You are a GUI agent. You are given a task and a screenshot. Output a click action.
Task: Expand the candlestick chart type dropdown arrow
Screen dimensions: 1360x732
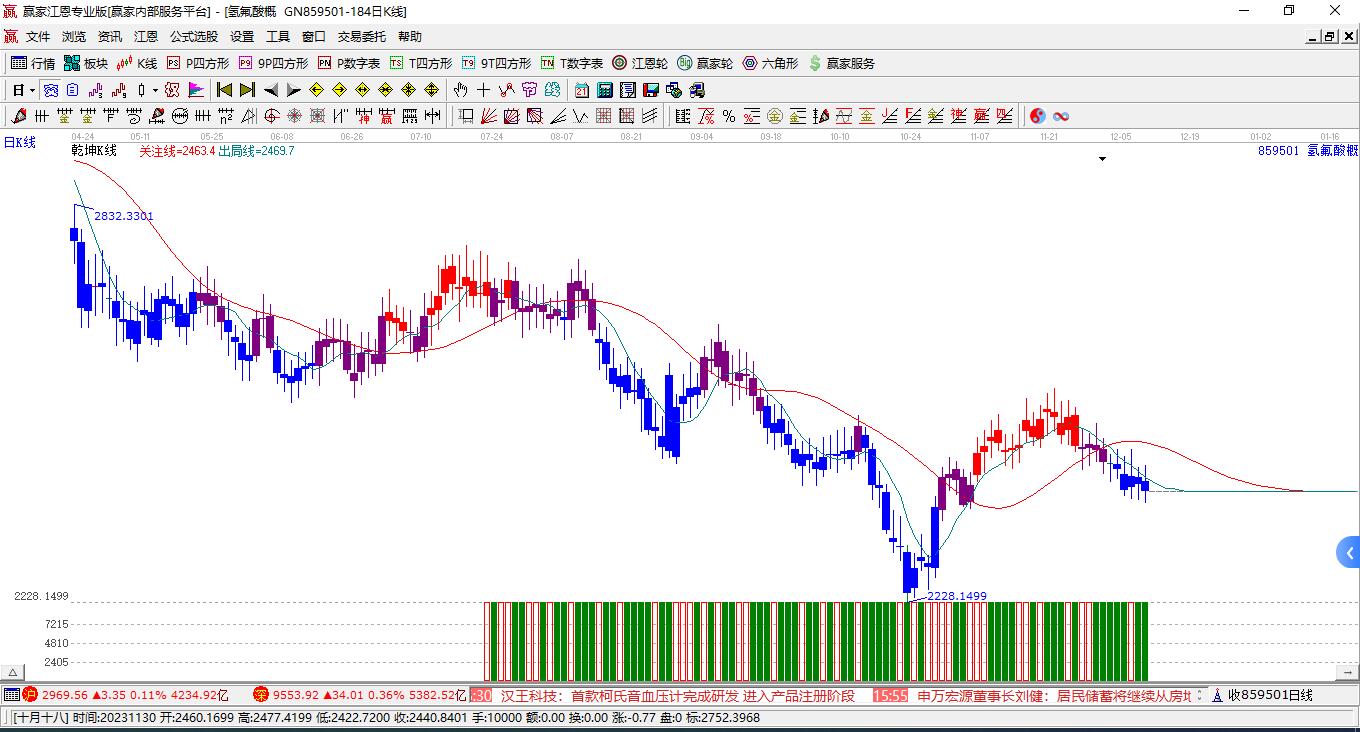tap(155, 90)
